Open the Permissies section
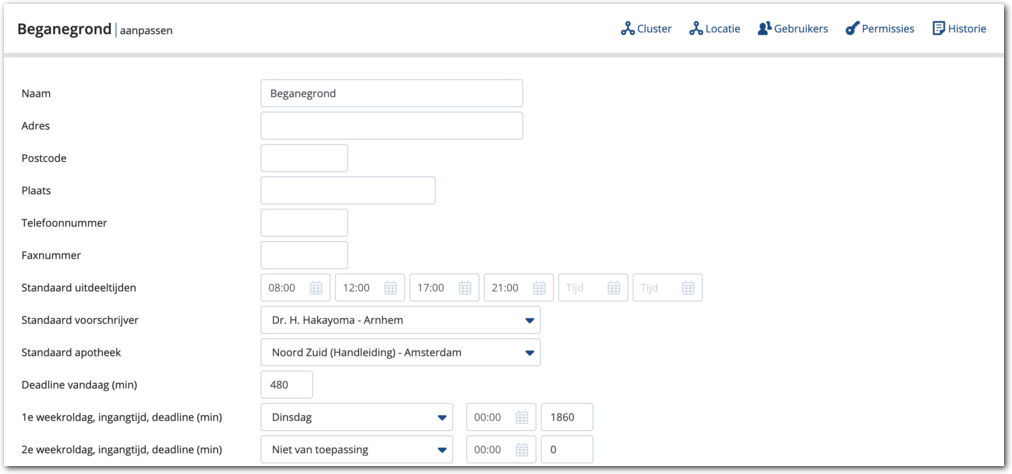Viewport: 1012px width, 474px height. click(880, 29)
